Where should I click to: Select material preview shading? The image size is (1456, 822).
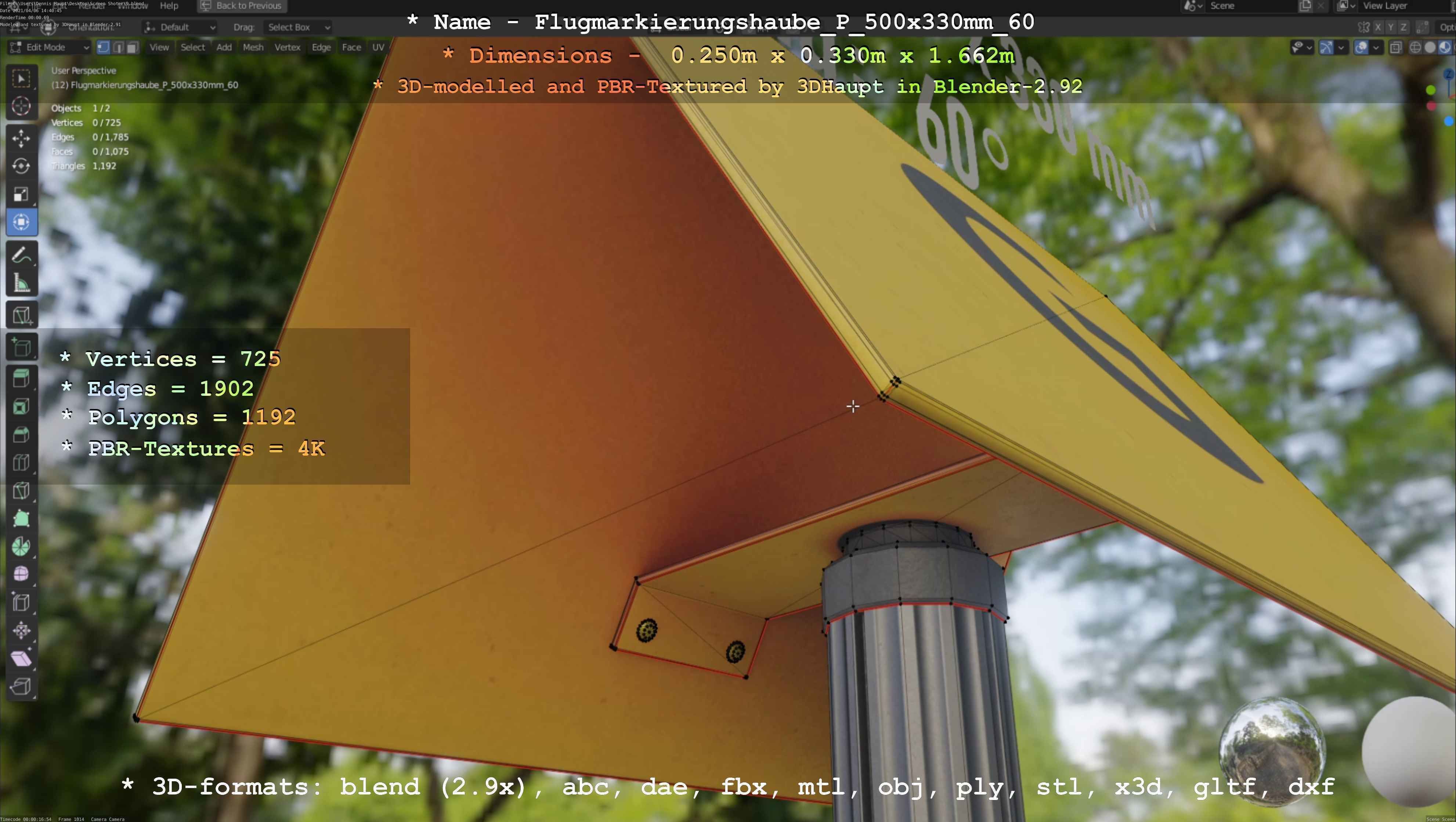tap(1445, 47)
